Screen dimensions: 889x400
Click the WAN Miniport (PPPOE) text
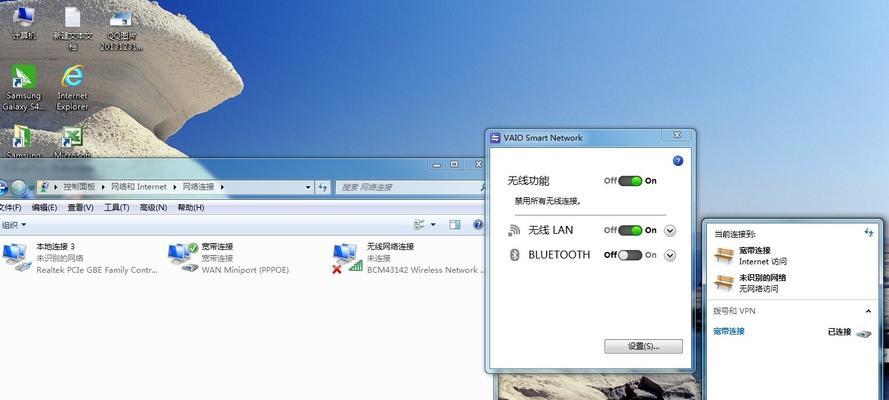pyautogui.click(x=245, y=270)
